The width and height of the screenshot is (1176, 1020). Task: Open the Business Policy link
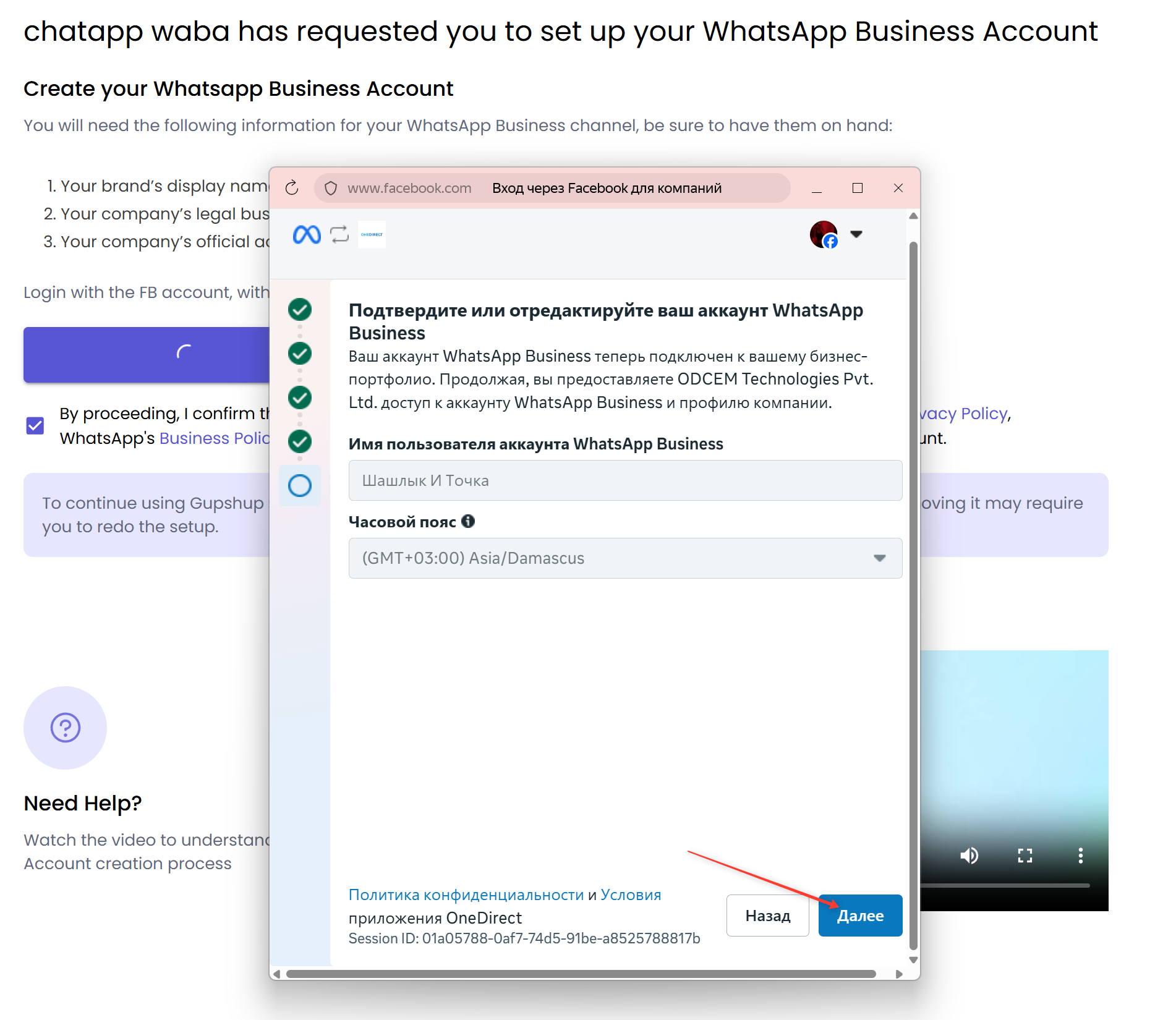pyautogui.click(x=215, y=438)
